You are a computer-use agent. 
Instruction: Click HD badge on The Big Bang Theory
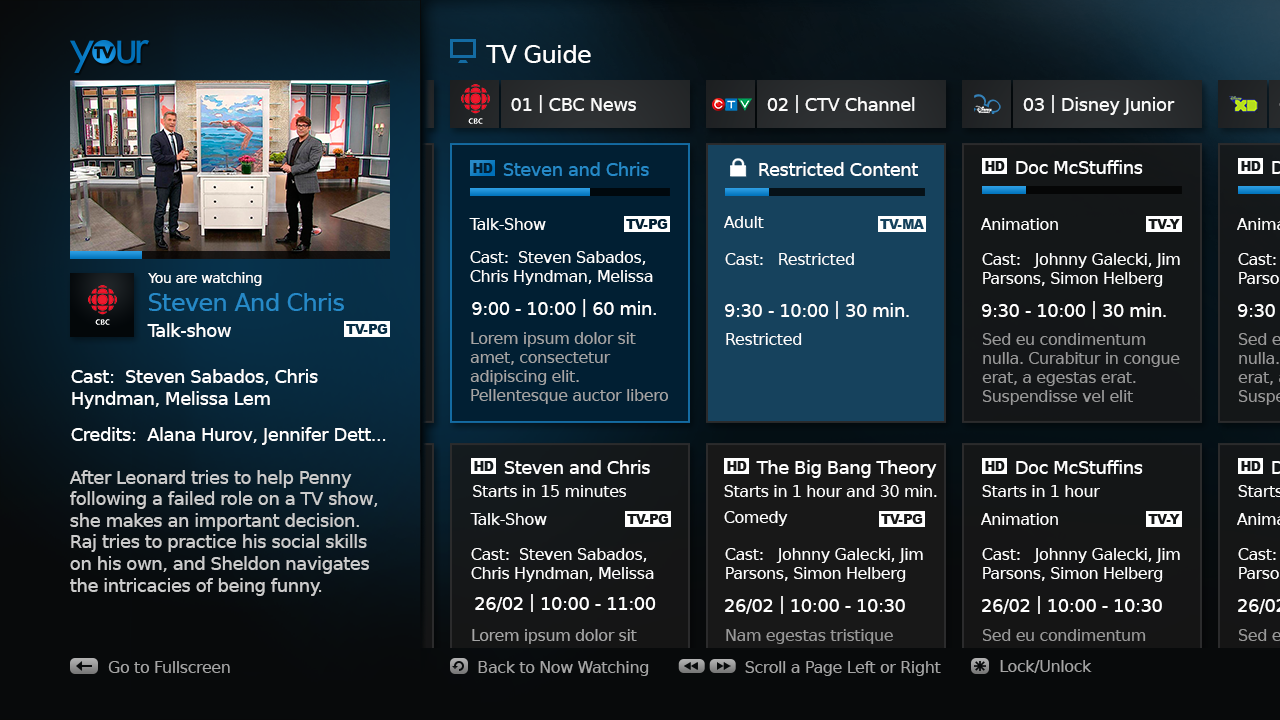tap(736, 466)
